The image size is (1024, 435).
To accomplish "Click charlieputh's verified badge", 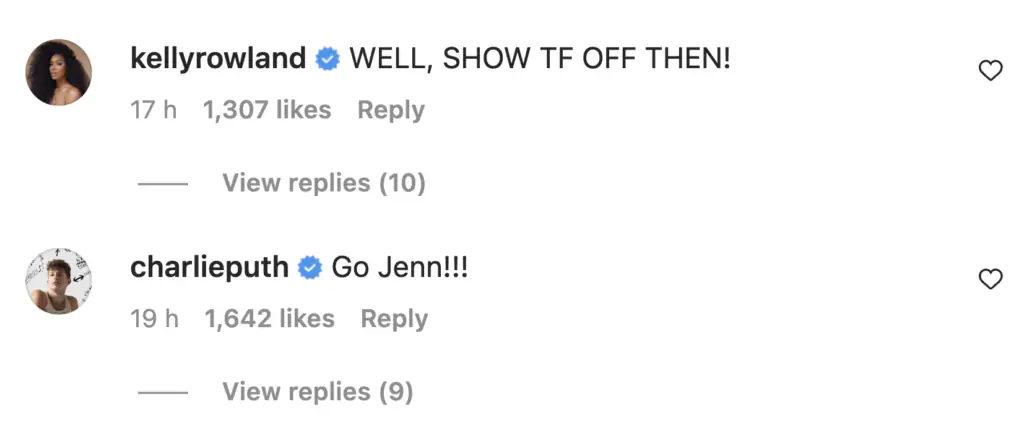I will point(310,268).
